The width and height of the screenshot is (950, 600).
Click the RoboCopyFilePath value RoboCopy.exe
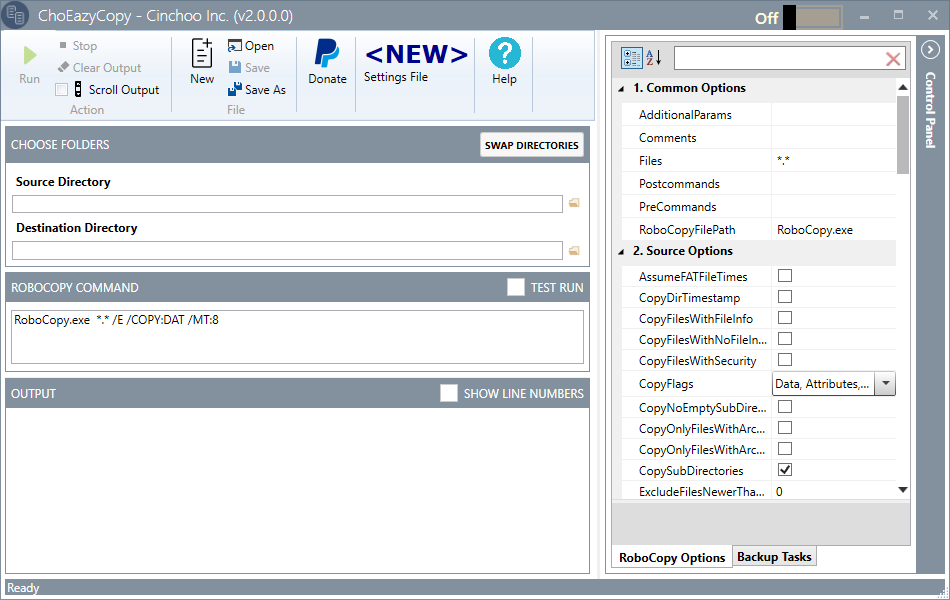coord(814,230)
